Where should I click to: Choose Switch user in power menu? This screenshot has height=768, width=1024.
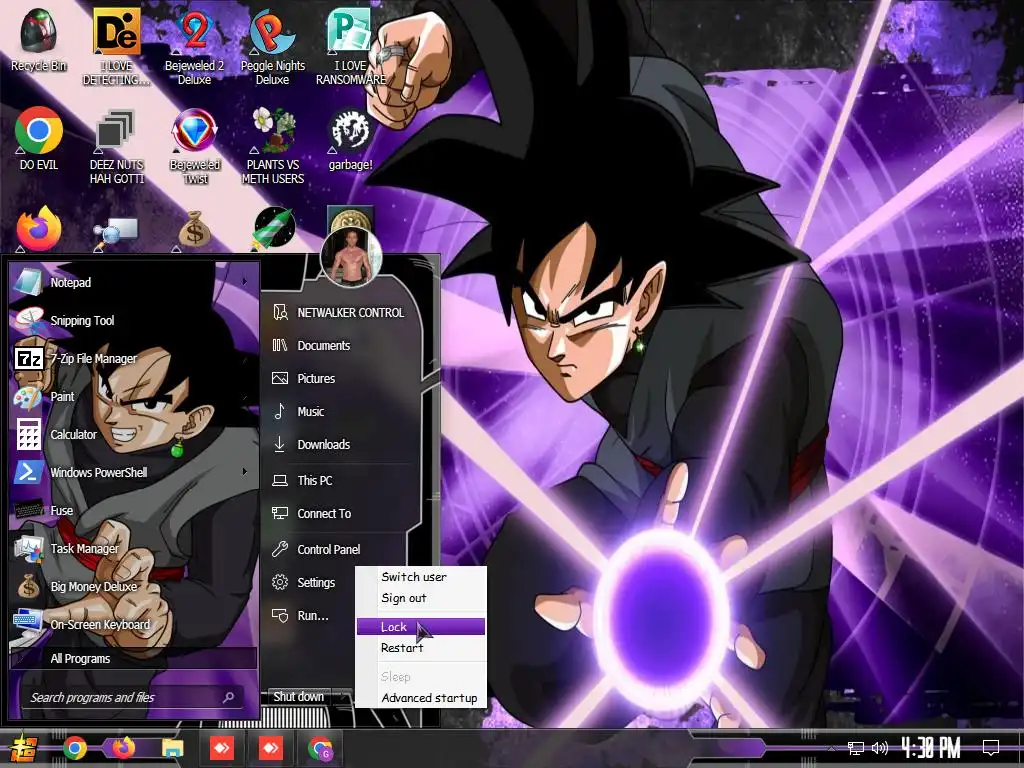[421, 577]
